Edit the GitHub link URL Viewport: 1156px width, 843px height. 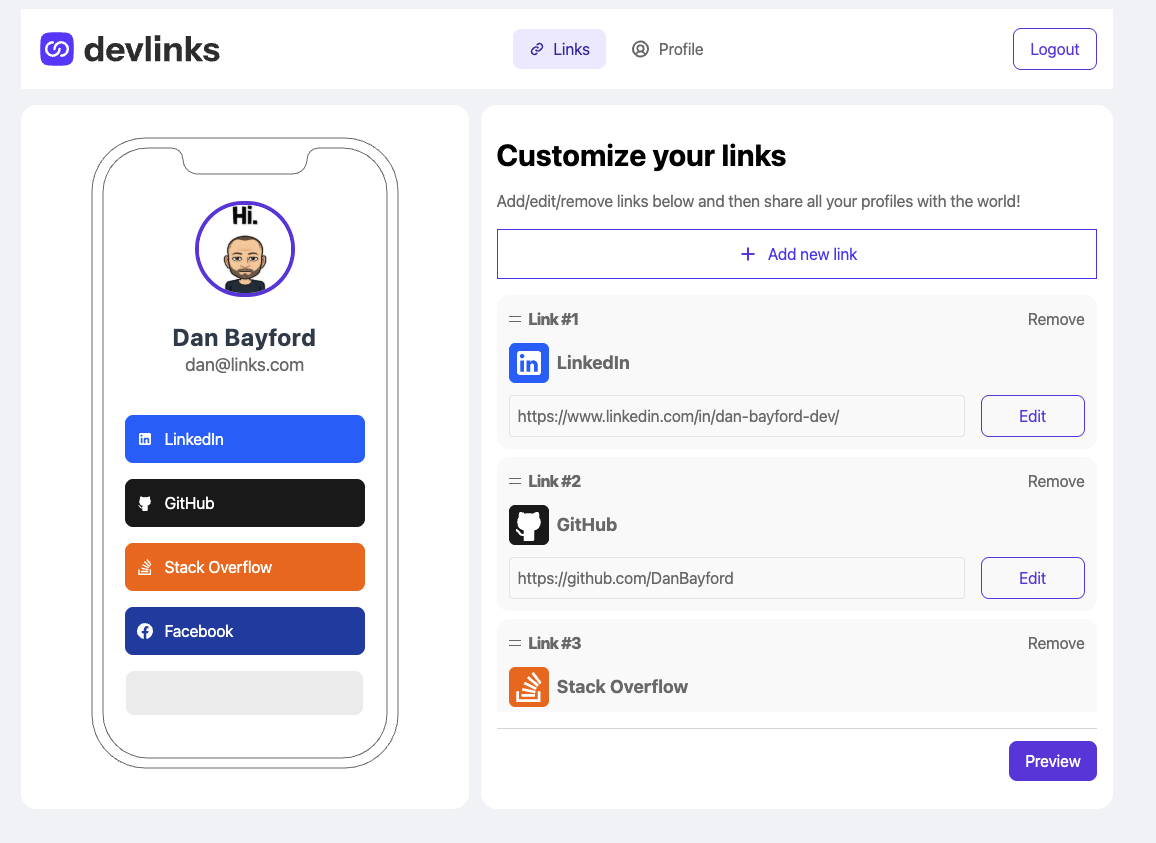click(1032, 578)
